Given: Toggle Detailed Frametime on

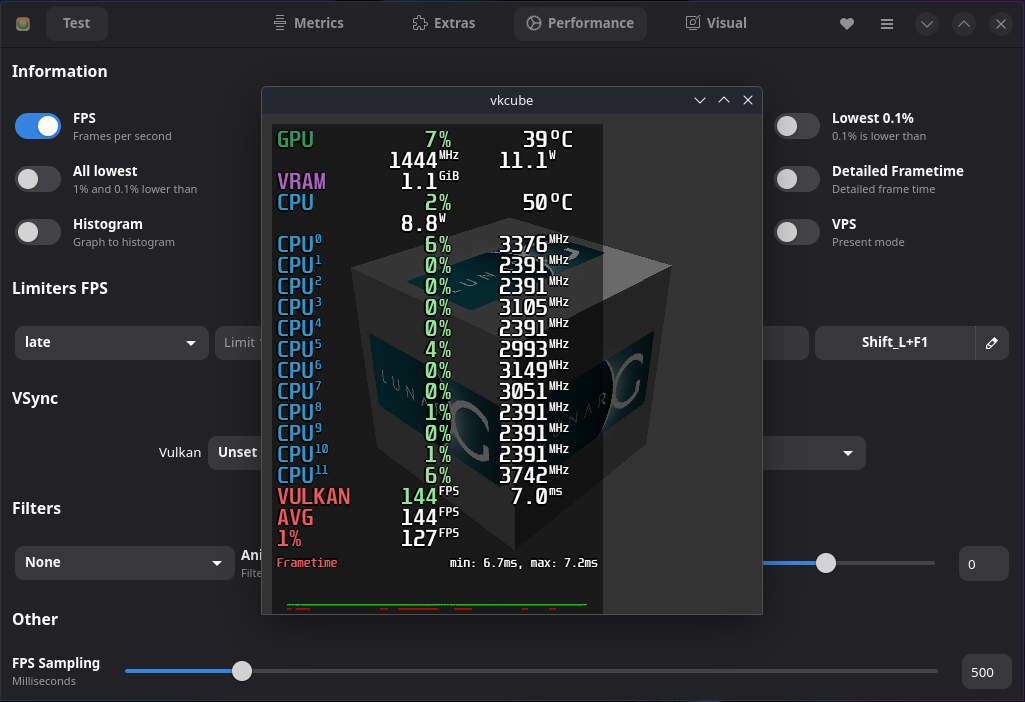Looking at the screenshot, I should pyautogui.click(x=797, y=179).
